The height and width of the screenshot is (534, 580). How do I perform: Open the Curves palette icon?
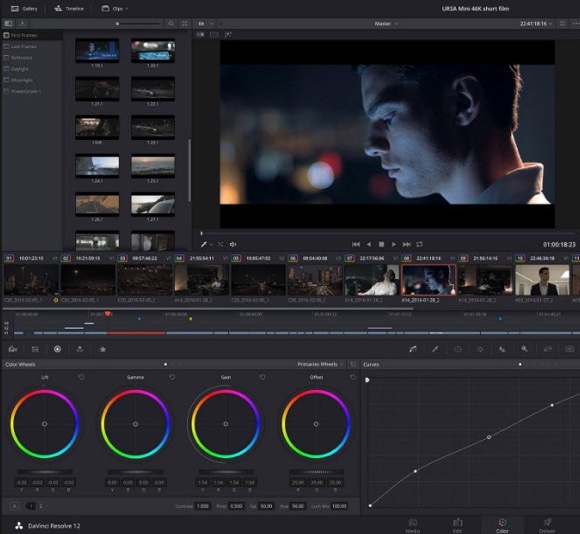click(413, 349)
